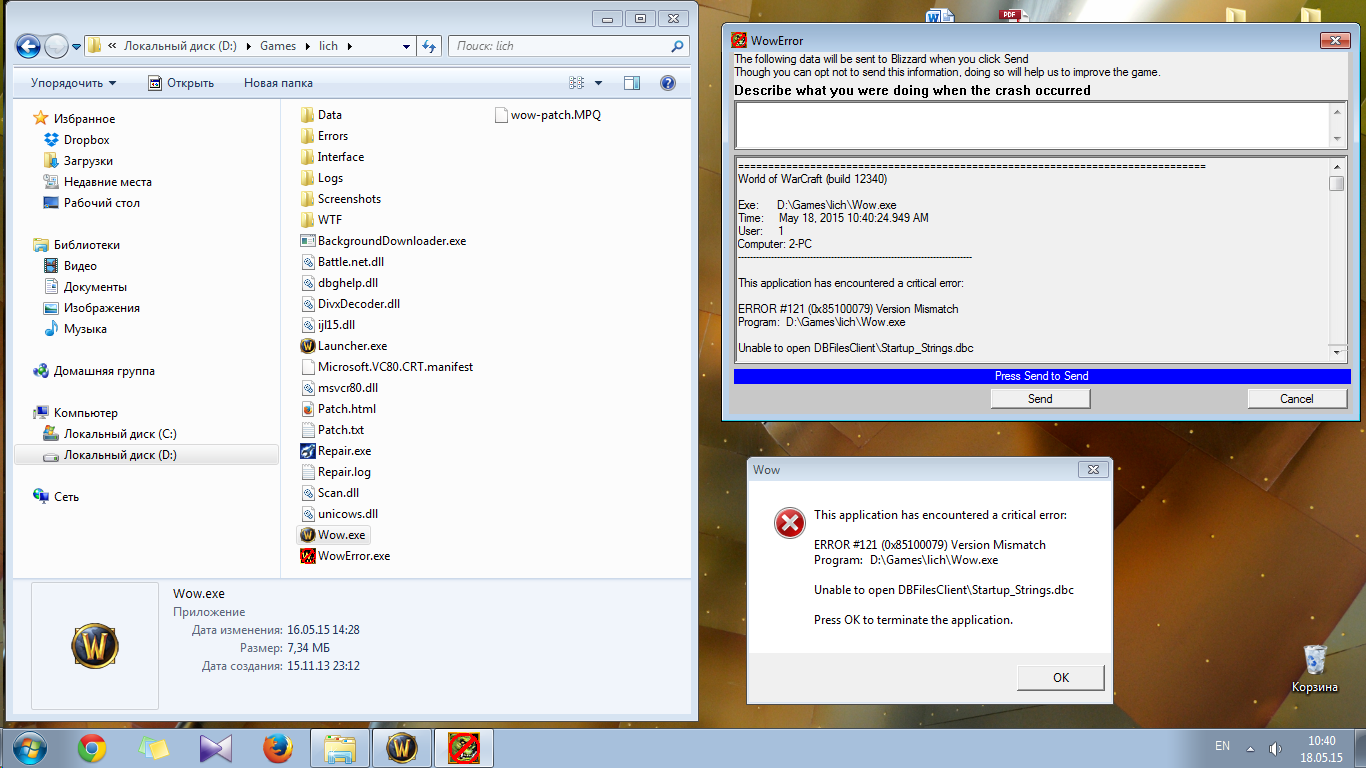Switch to the WoW taskbar button
This screenshot has width=1366, height=768.
pos(402,748)
